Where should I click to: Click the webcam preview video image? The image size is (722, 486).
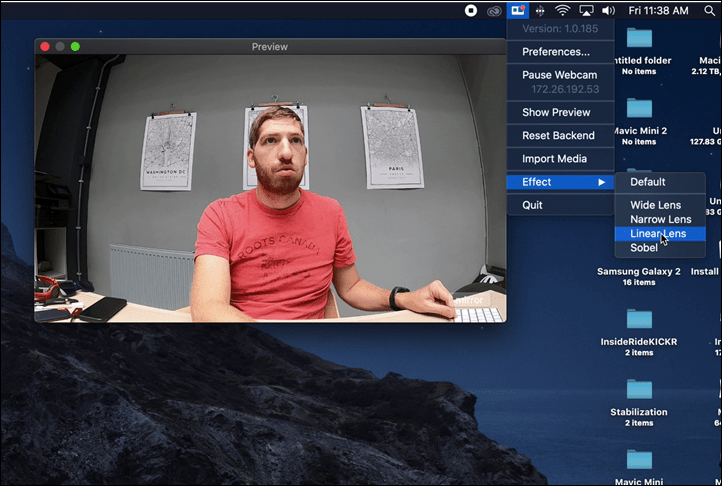[x=270, y=188]
